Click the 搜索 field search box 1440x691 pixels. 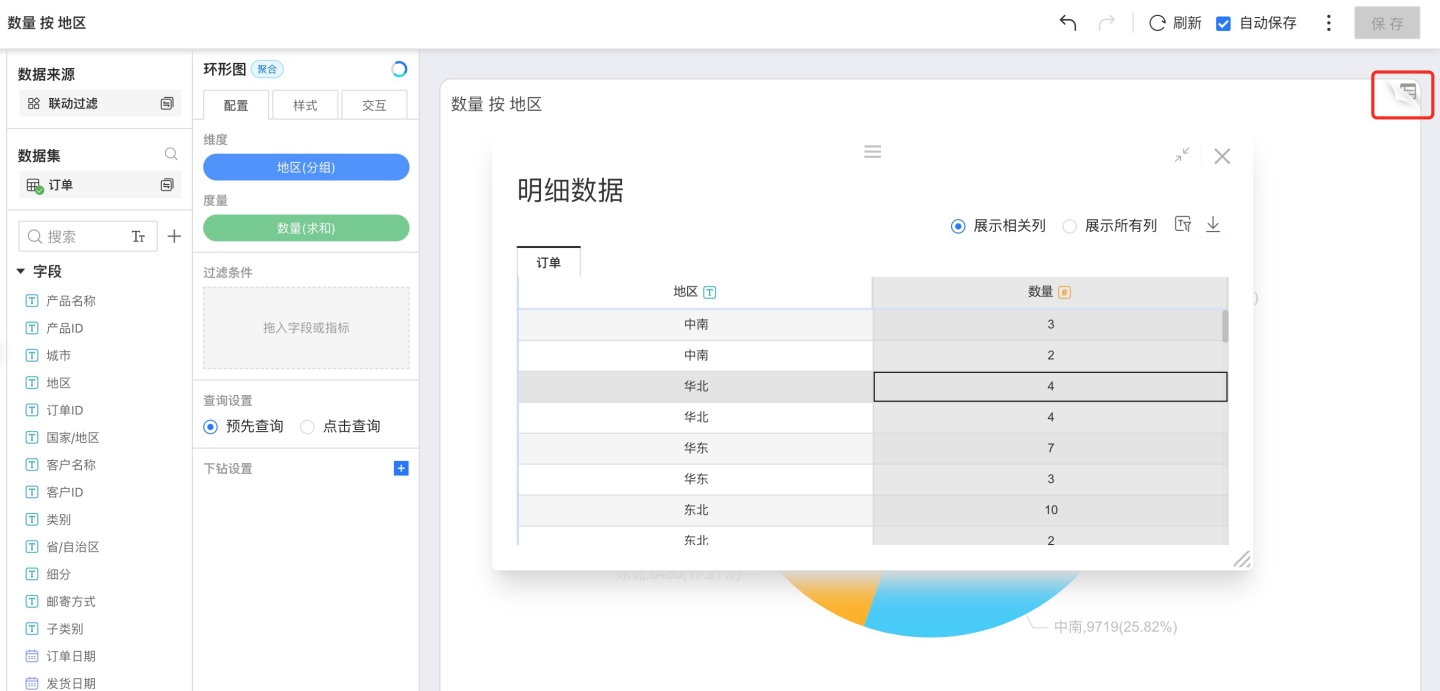(x=80, y=237)
